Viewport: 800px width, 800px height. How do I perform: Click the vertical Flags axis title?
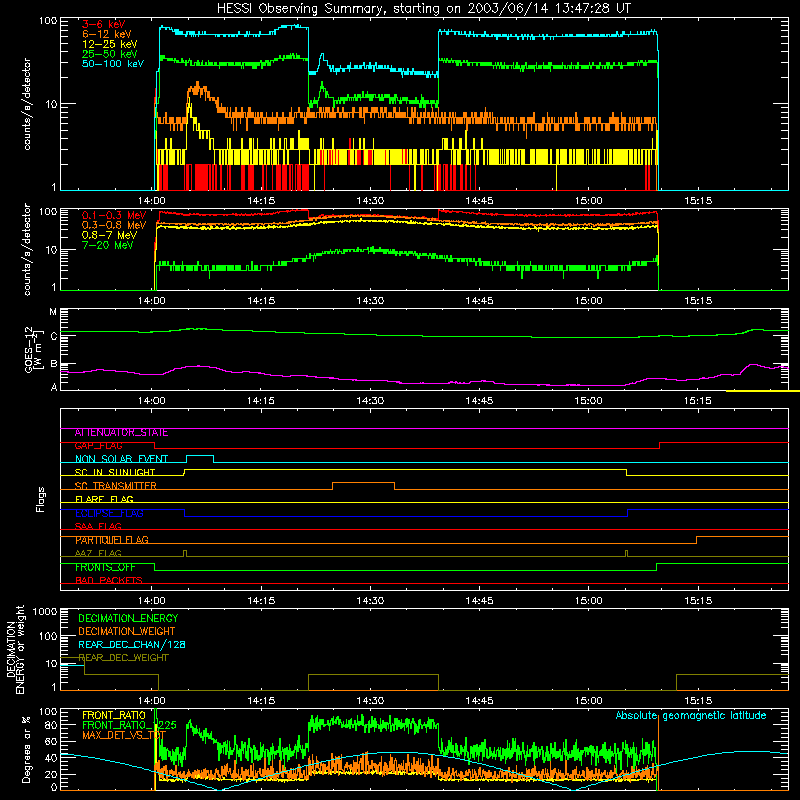41,499
